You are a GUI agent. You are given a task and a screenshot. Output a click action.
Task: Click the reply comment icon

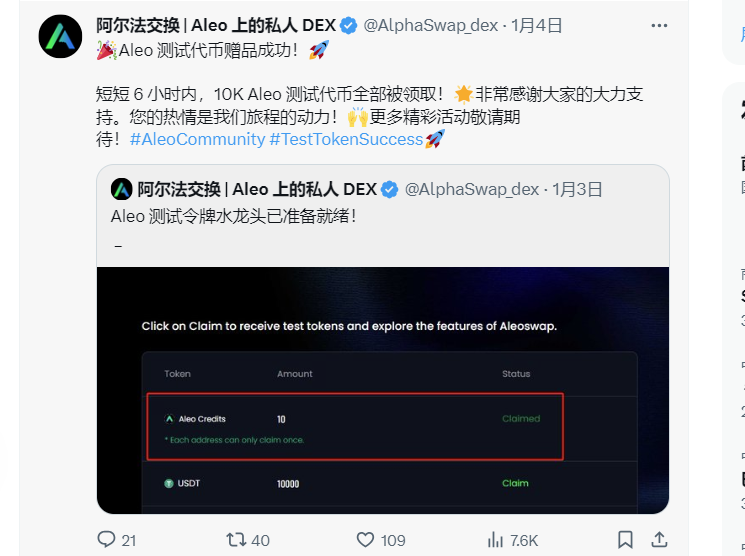pyautogui.click(x=106, y=539)
